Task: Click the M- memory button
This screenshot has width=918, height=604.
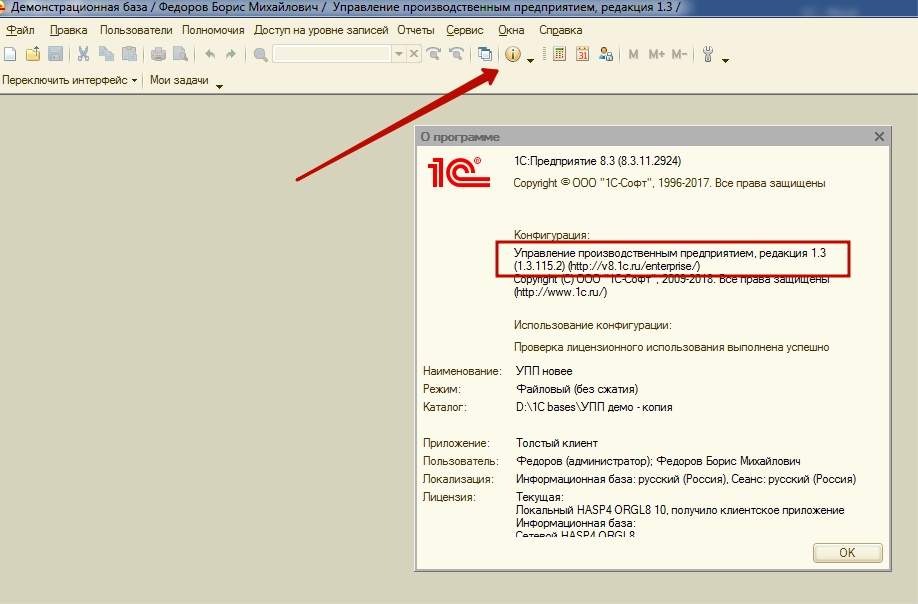Action: [x=679, y=54]
